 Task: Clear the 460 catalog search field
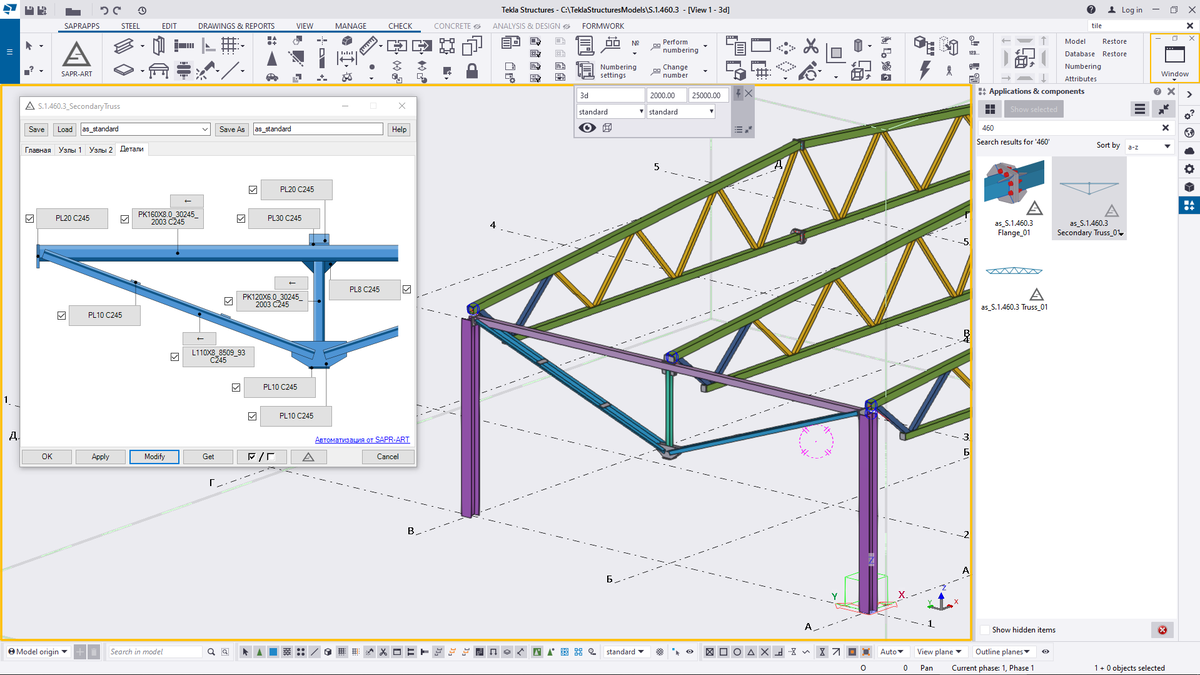point(1165,128)
